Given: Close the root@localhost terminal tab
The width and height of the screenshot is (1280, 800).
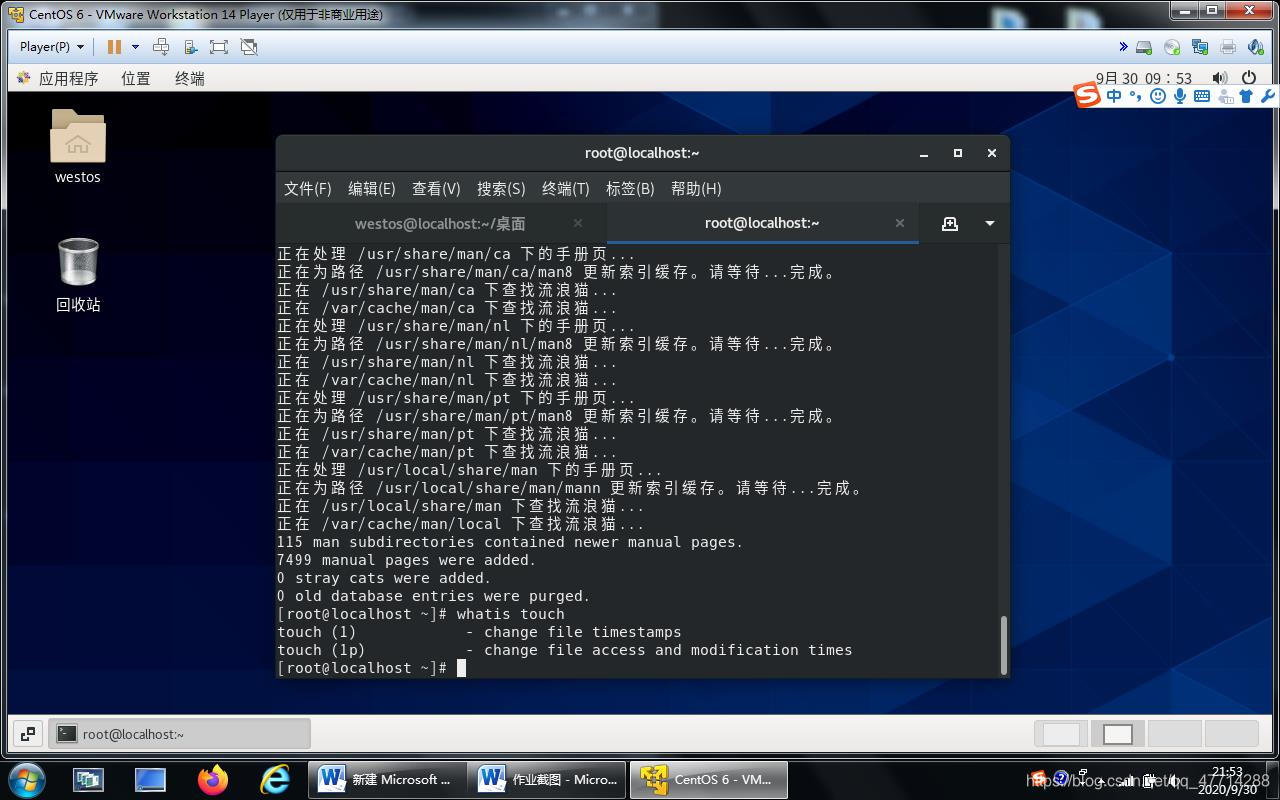Looking at the screenshot, I should (x=900, y=223).
